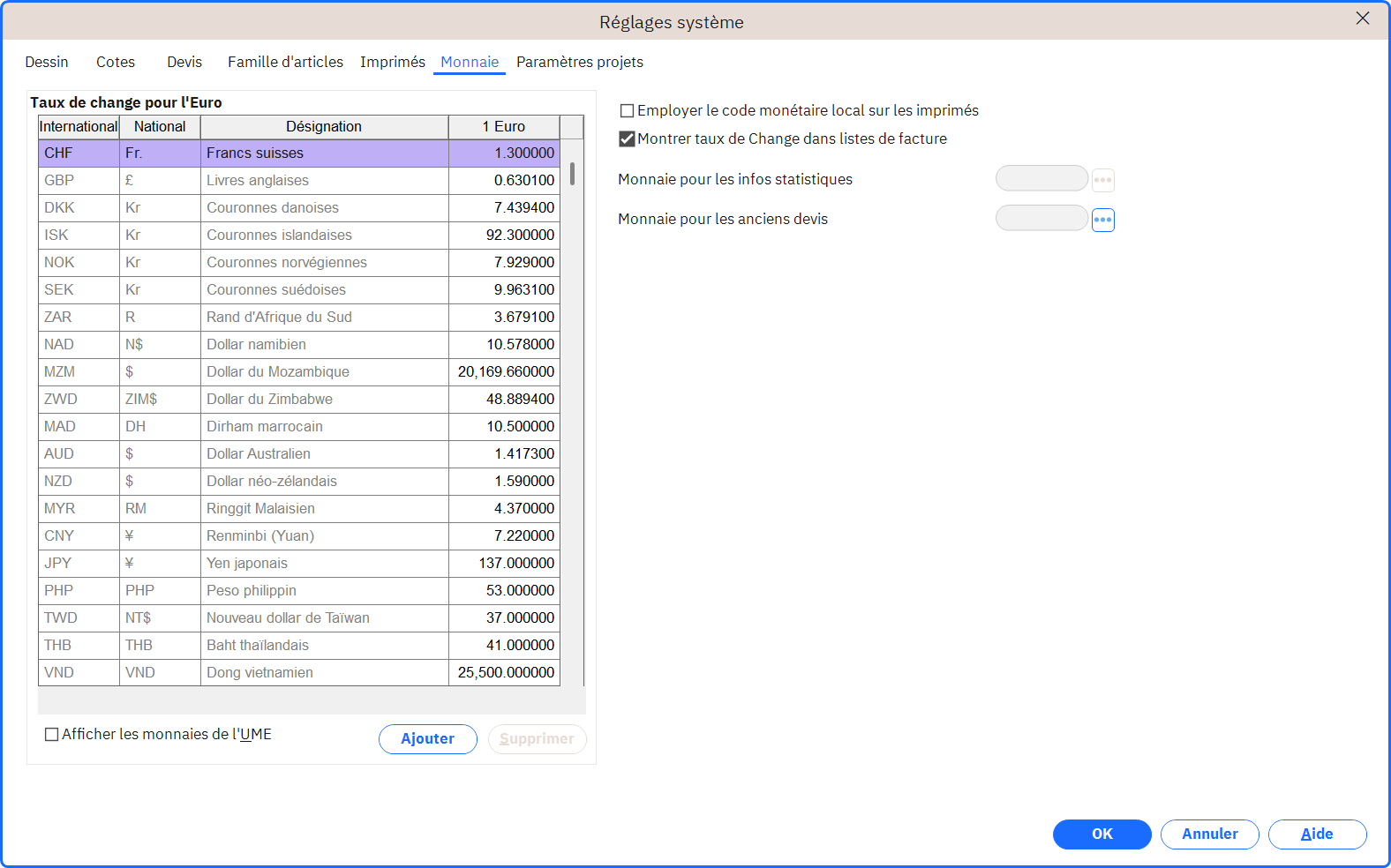Select the NT$ national symbol cell

pos(160,618)
